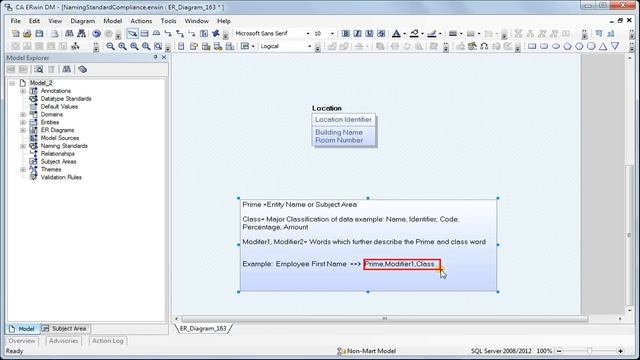Click the Triangle shape tool
The image size is (640, 360).
(603, 46)
